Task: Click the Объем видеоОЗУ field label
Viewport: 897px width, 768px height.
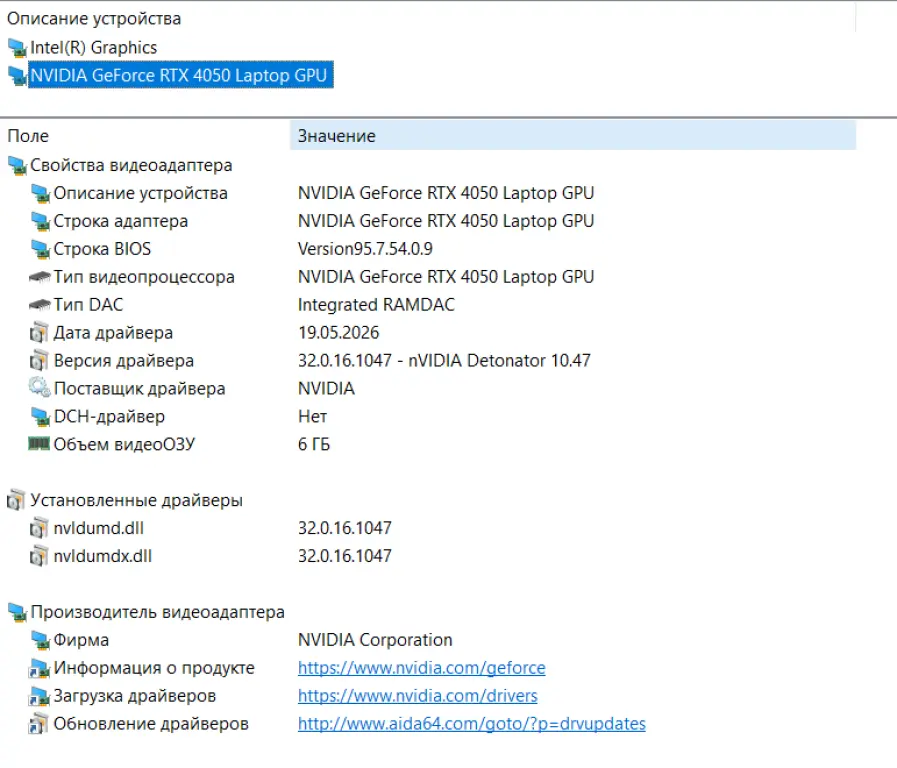Action: click(x=124, y=444)
